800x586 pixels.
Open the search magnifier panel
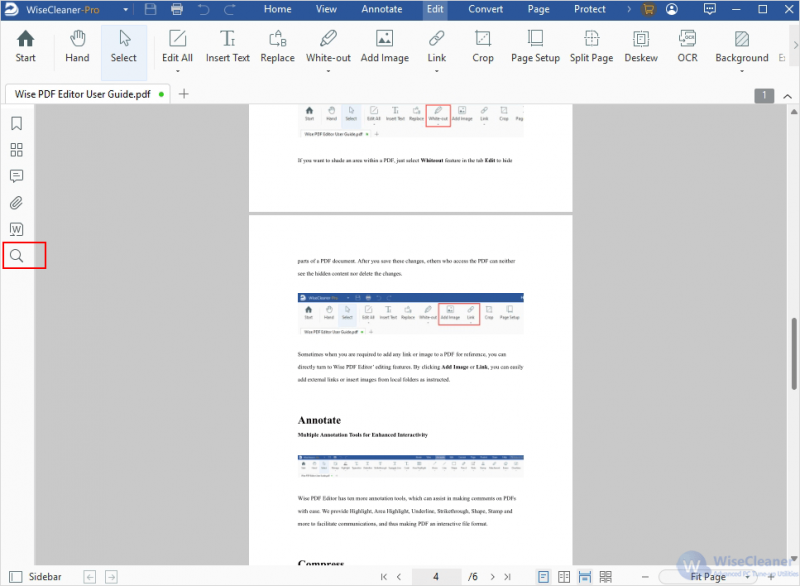coord(16,256)
